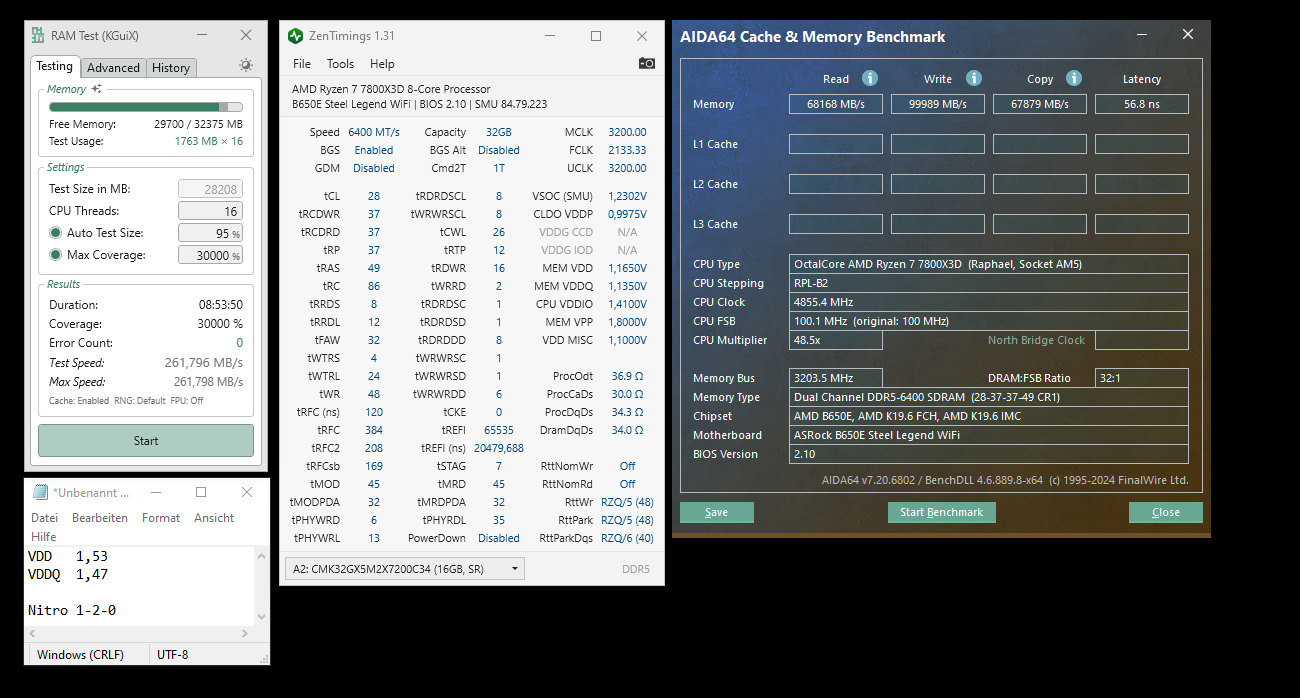The height and width of the screenshot is (698, 1300).
Task: Click the Start button in RAM Test
Action: point(146,441)
